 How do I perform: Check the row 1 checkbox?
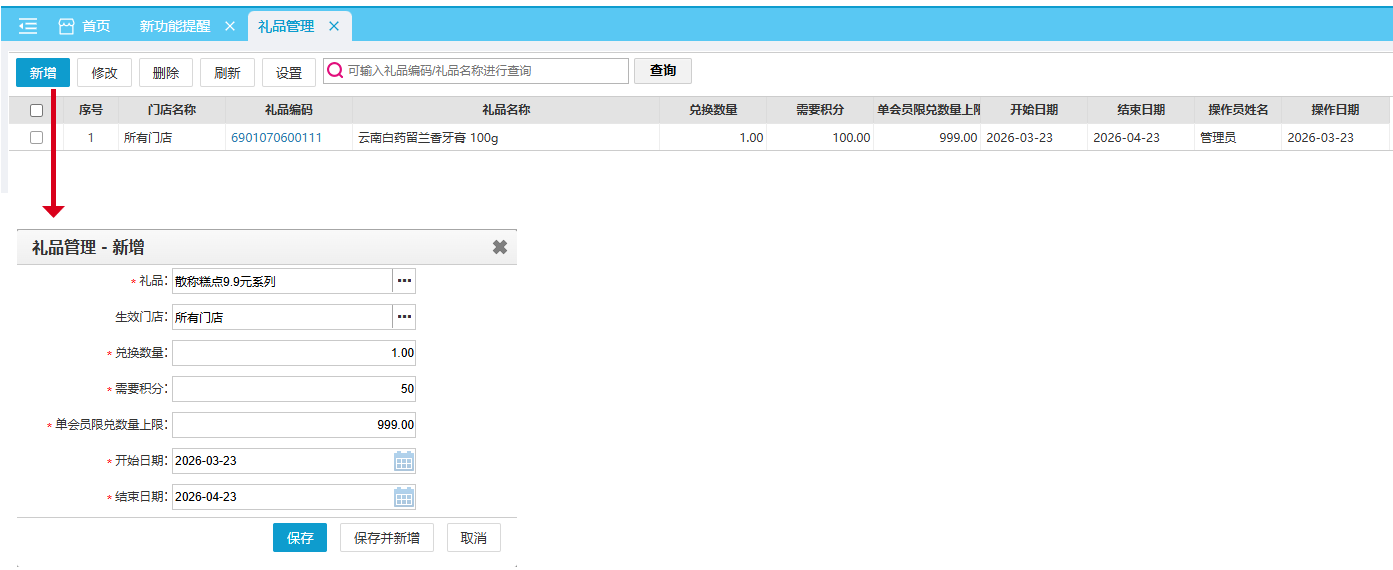point(37,138)
